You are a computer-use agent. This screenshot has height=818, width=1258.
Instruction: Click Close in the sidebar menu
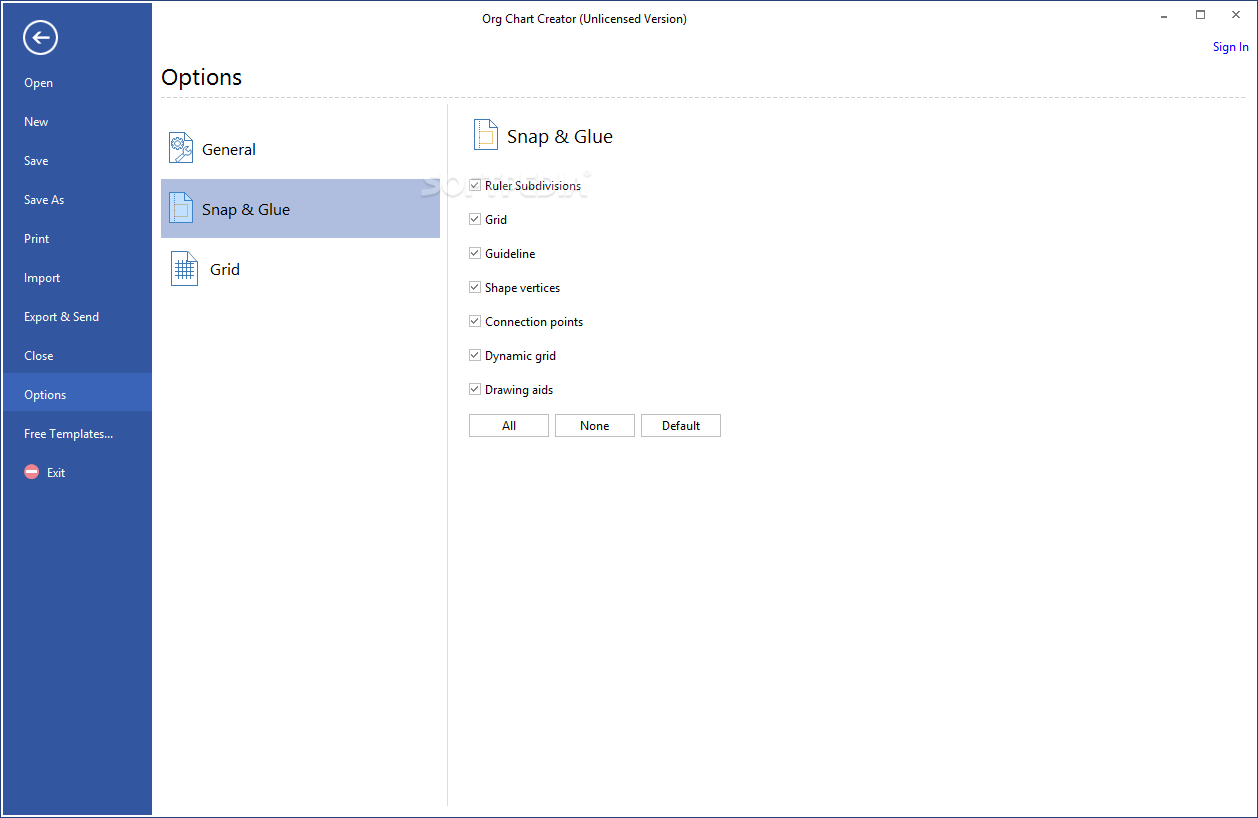(77, 356)
